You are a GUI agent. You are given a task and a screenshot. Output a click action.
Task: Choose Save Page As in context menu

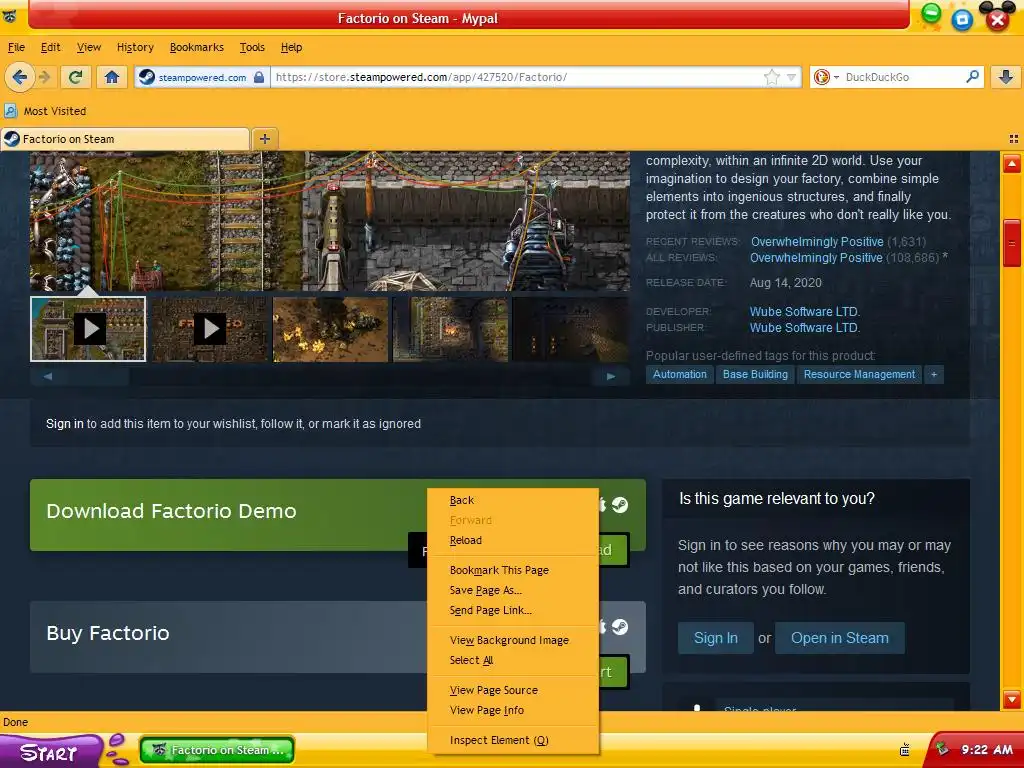tap(513, 590)
